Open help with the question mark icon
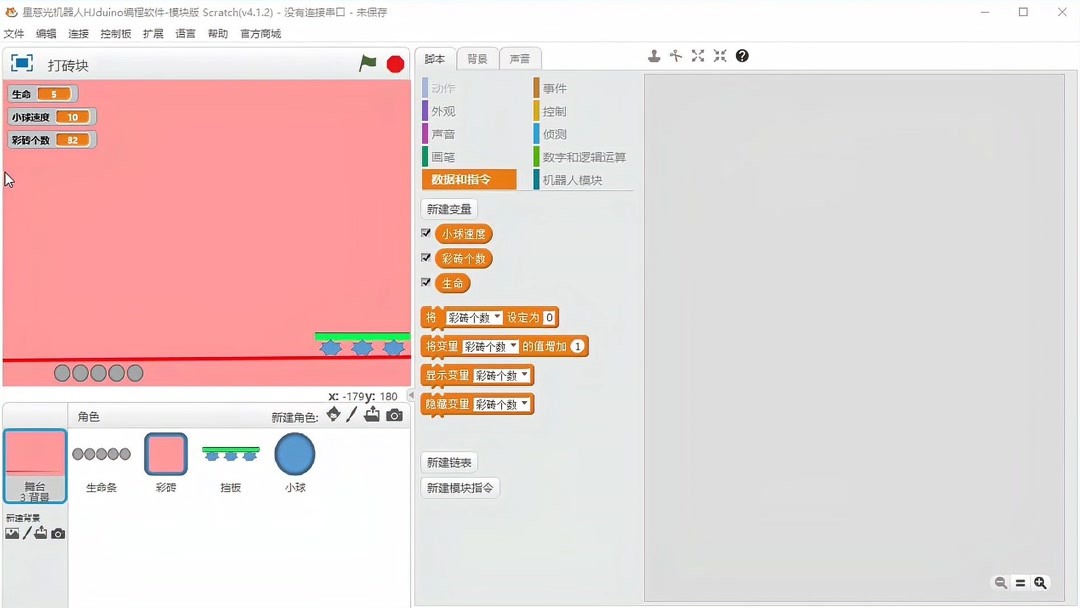Screen dimensions: 1080x608 [x=741, y=57]
